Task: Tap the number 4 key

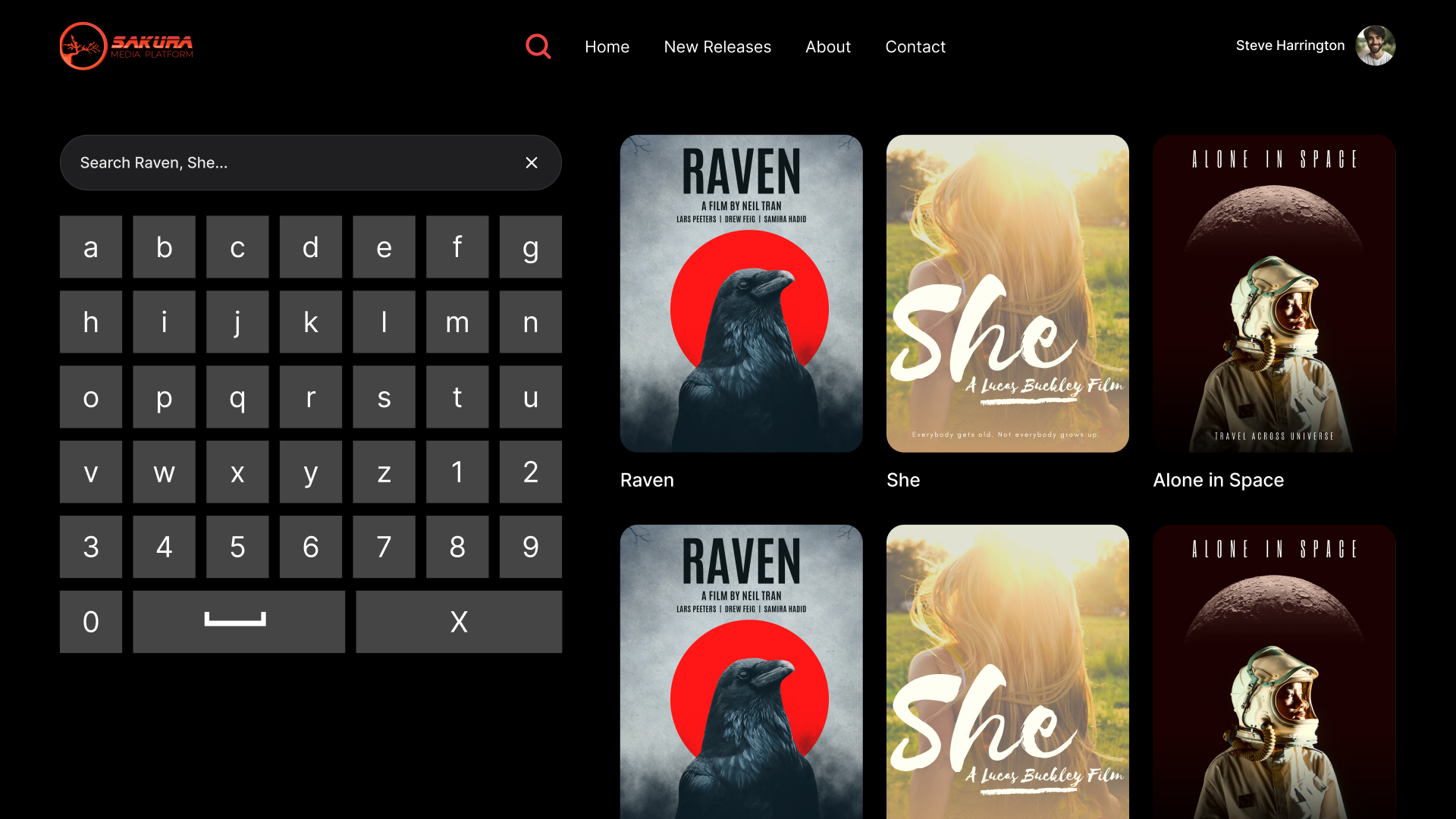Action: (164, 548)
